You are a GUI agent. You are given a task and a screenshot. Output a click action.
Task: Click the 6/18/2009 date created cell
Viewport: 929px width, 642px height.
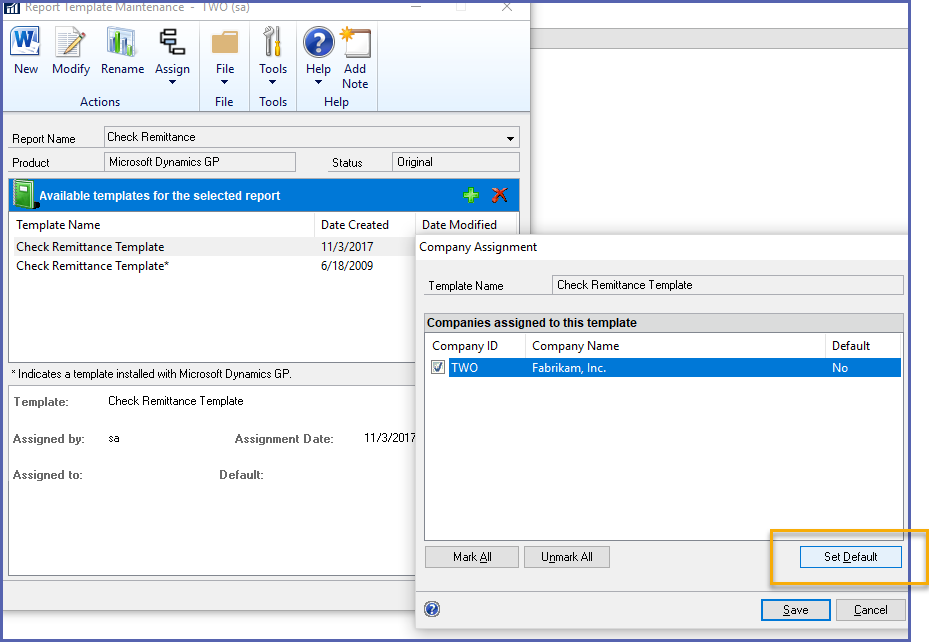click(x=347, y=266)
